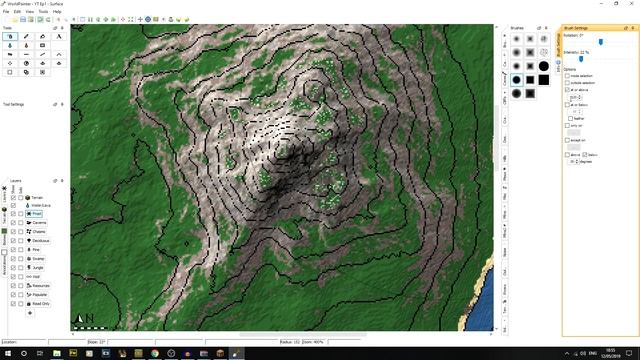Select the Resources layer button
Screen dimensions: 640x360
coord(38,286)
